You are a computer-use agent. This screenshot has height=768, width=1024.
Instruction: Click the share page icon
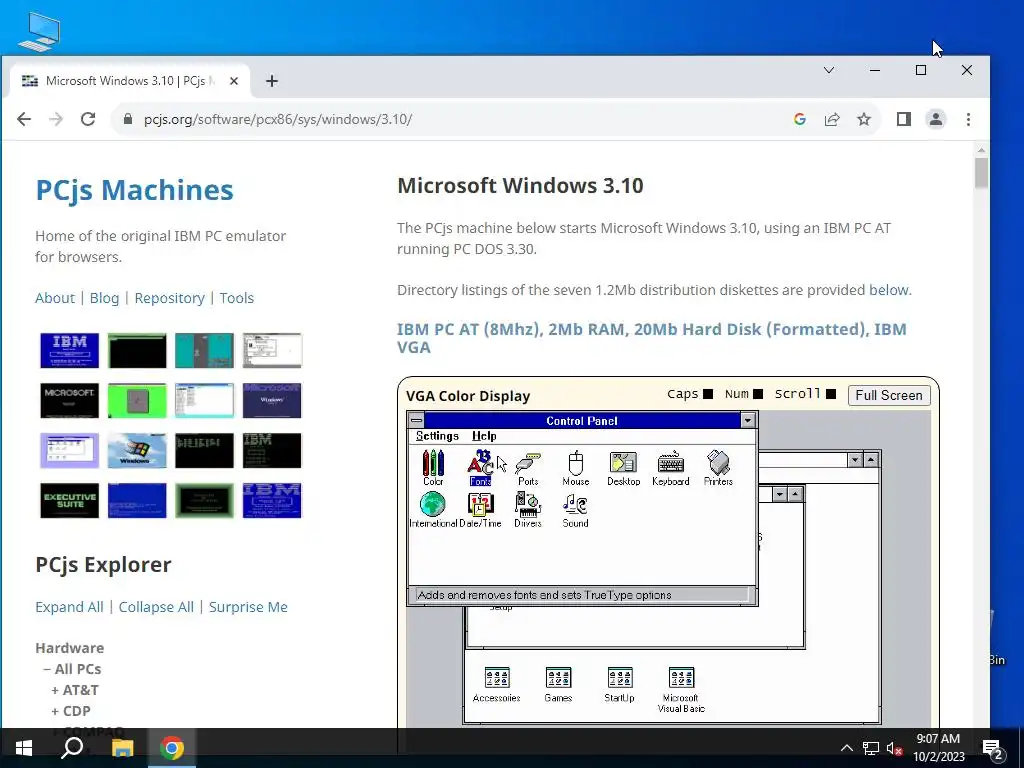pos(832,120)
